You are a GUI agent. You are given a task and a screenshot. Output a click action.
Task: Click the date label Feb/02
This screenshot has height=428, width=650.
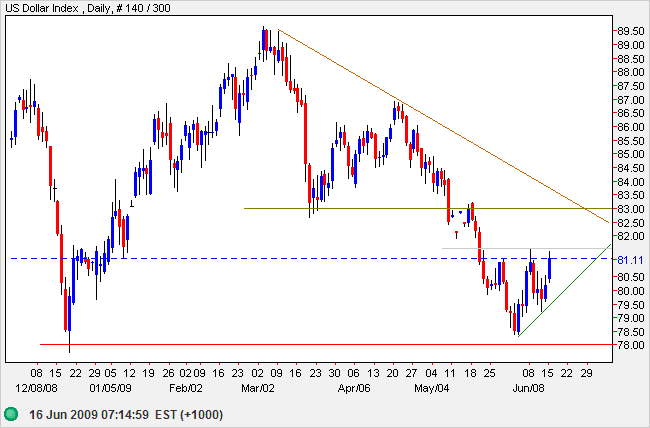[186, 389]
